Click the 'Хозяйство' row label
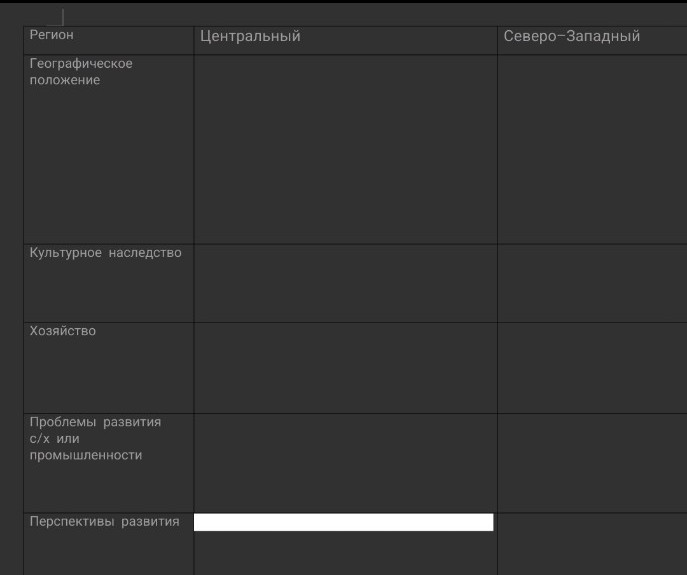 click(x=63, y=331)
